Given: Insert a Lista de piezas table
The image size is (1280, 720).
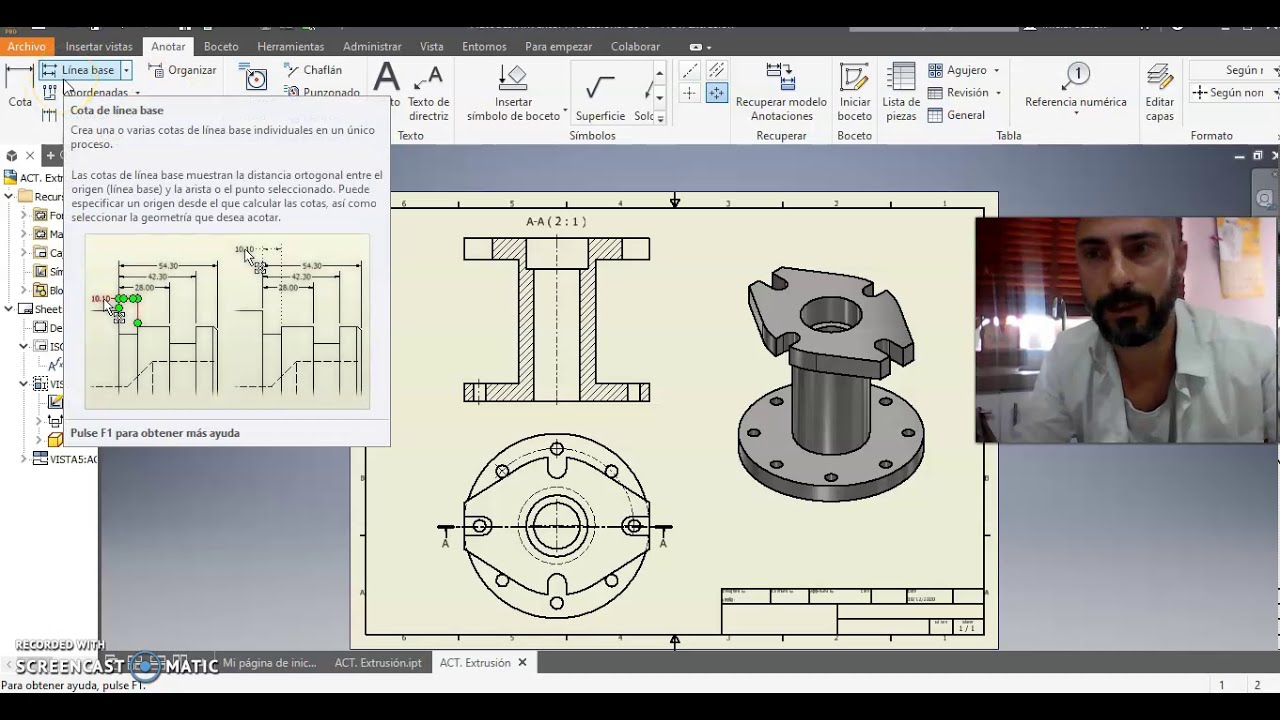Looking at the screenshot, I should (x=901, y=92).
